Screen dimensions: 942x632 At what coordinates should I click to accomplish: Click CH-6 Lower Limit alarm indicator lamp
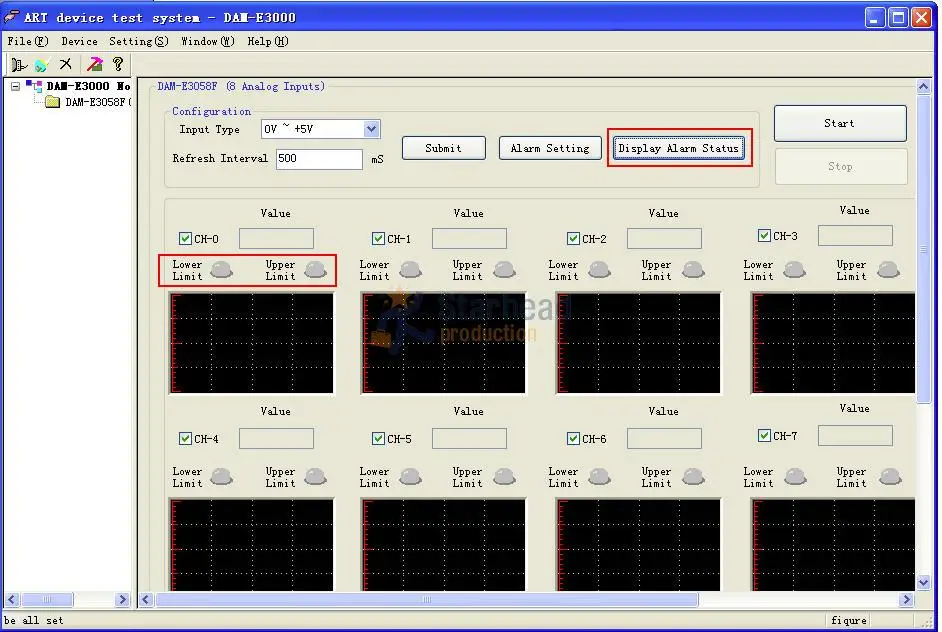coord(600,476)
